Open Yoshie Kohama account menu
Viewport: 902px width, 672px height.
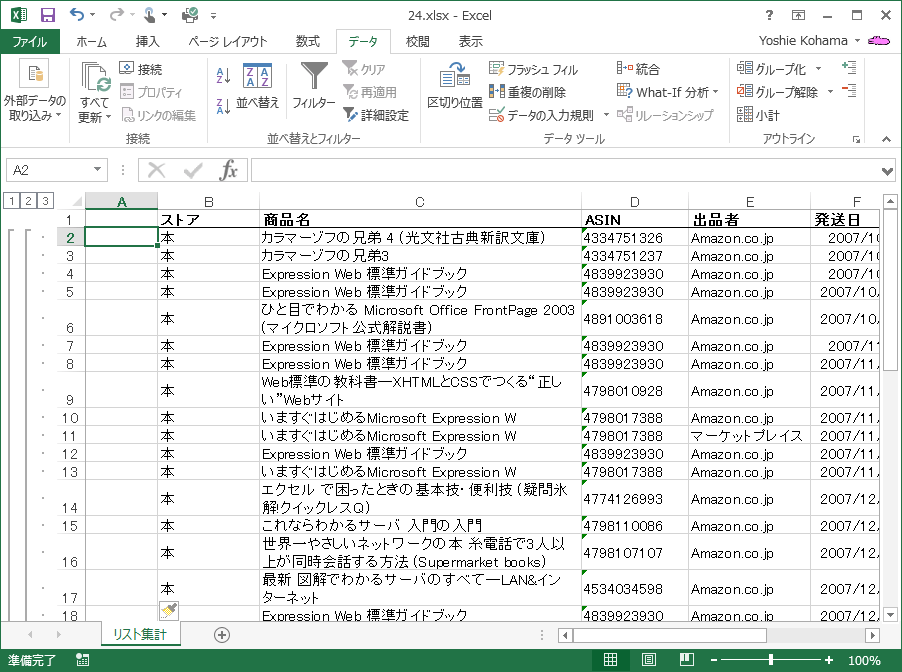tap(809, 41)
